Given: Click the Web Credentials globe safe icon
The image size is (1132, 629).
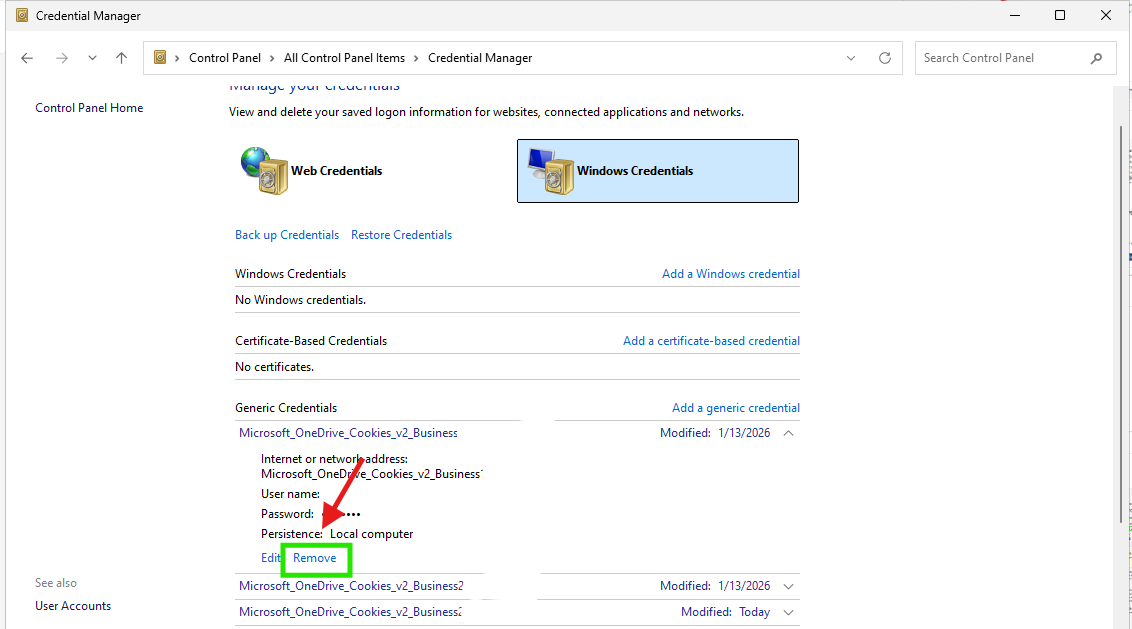Looking at the screenshot, I should point(264,170).
